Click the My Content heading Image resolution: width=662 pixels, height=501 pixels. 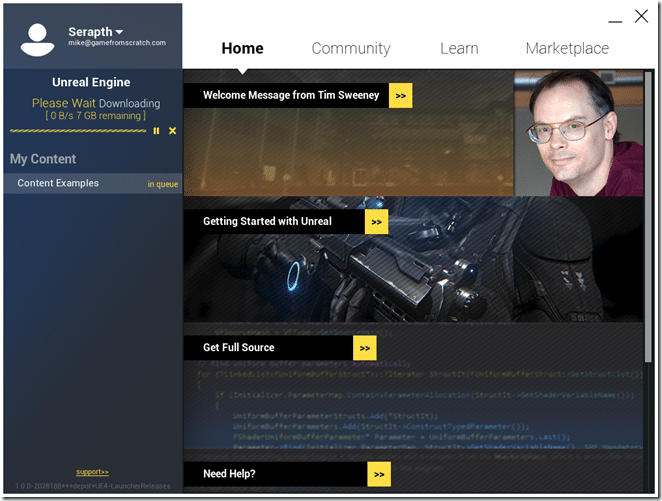click(43, 159)
